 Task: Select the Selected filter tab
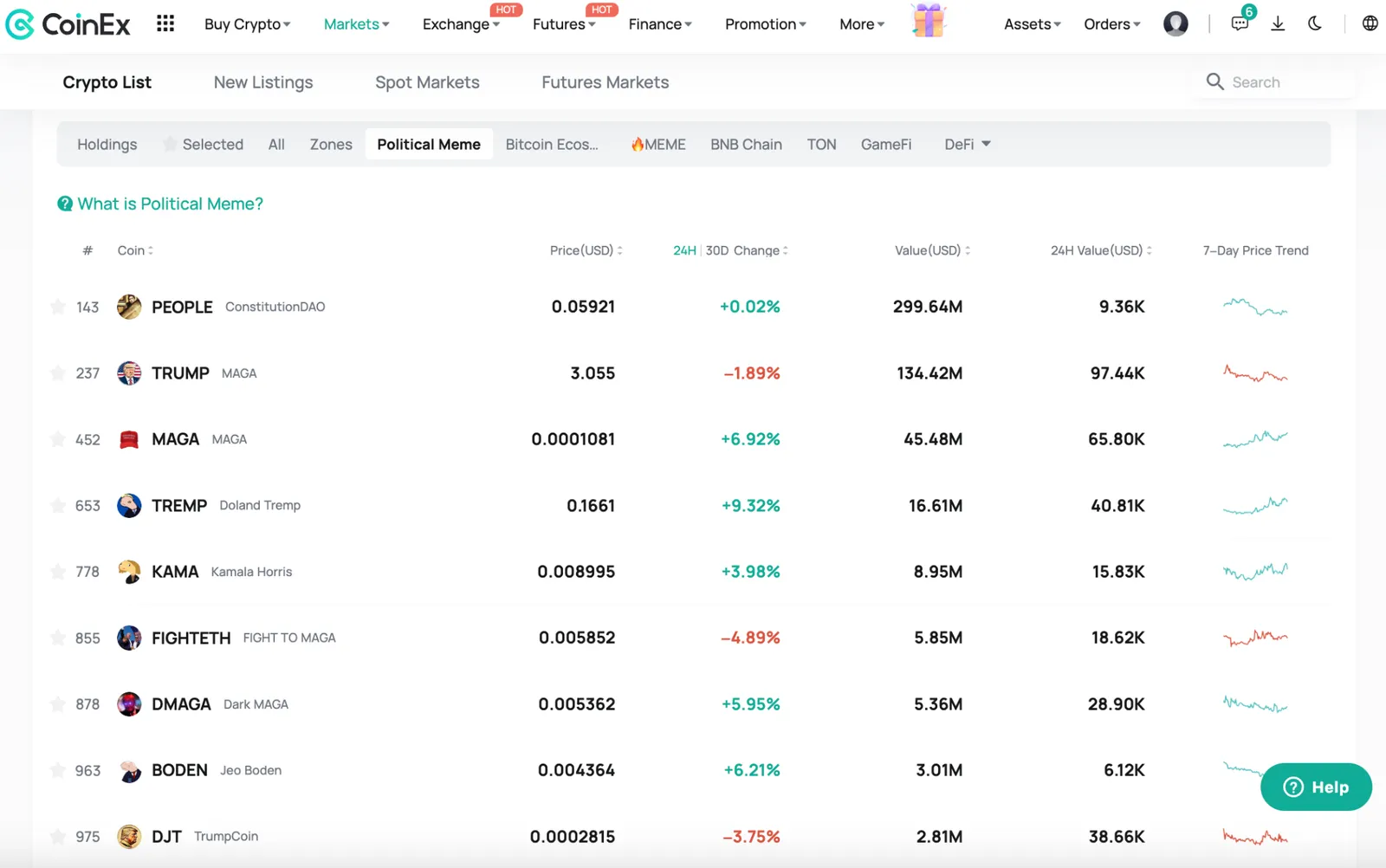point(204,145)
